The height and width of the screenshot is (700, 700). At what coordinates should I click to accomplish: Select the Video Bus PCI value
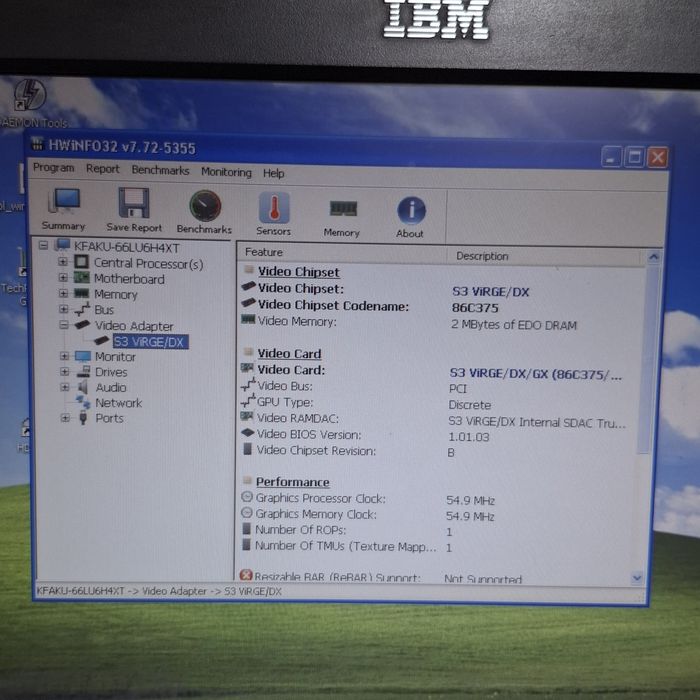tap(458, 389)
